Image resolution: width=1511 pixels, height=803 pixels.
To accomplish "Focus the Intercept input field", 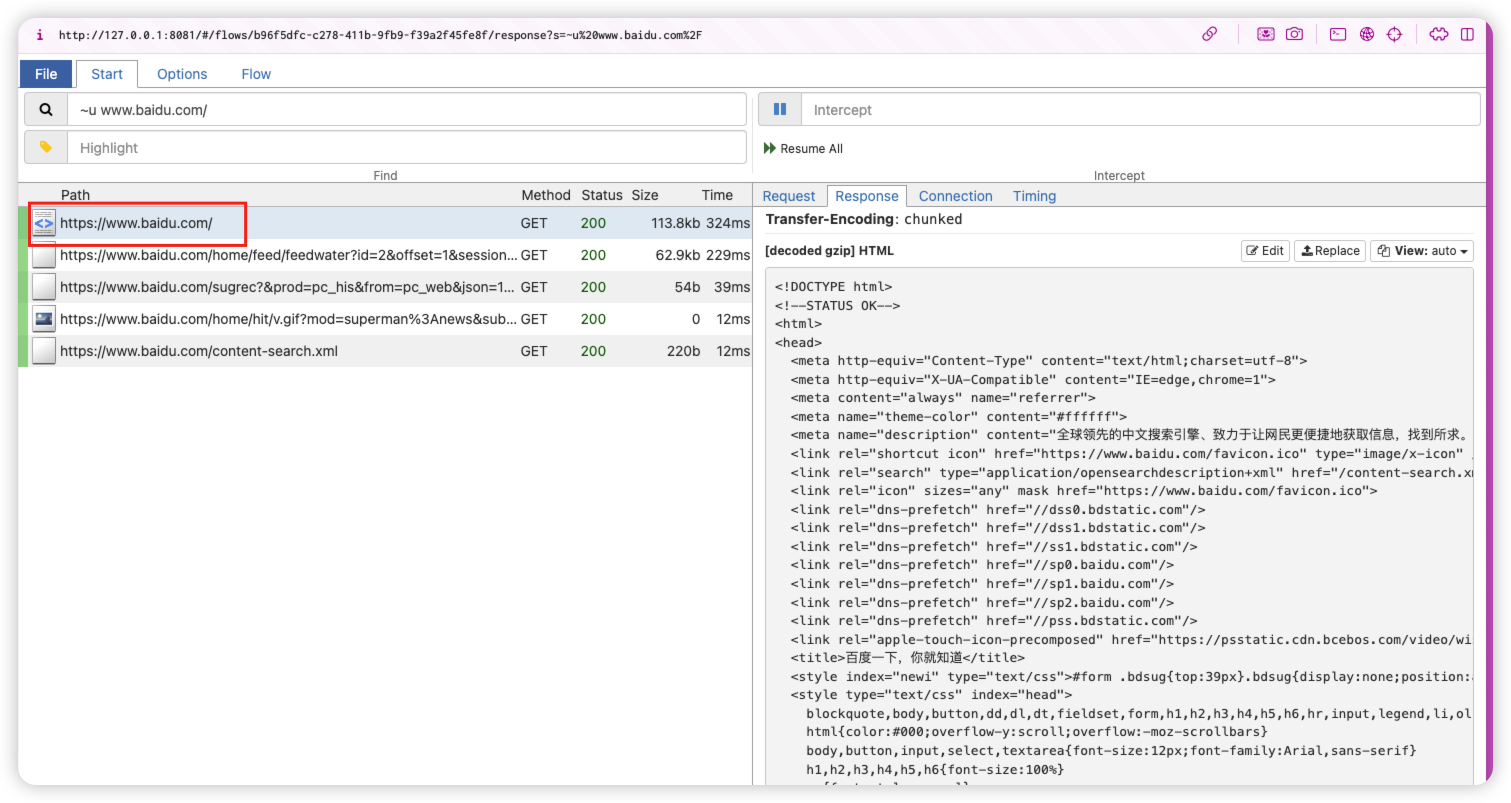I will 1140,110.
